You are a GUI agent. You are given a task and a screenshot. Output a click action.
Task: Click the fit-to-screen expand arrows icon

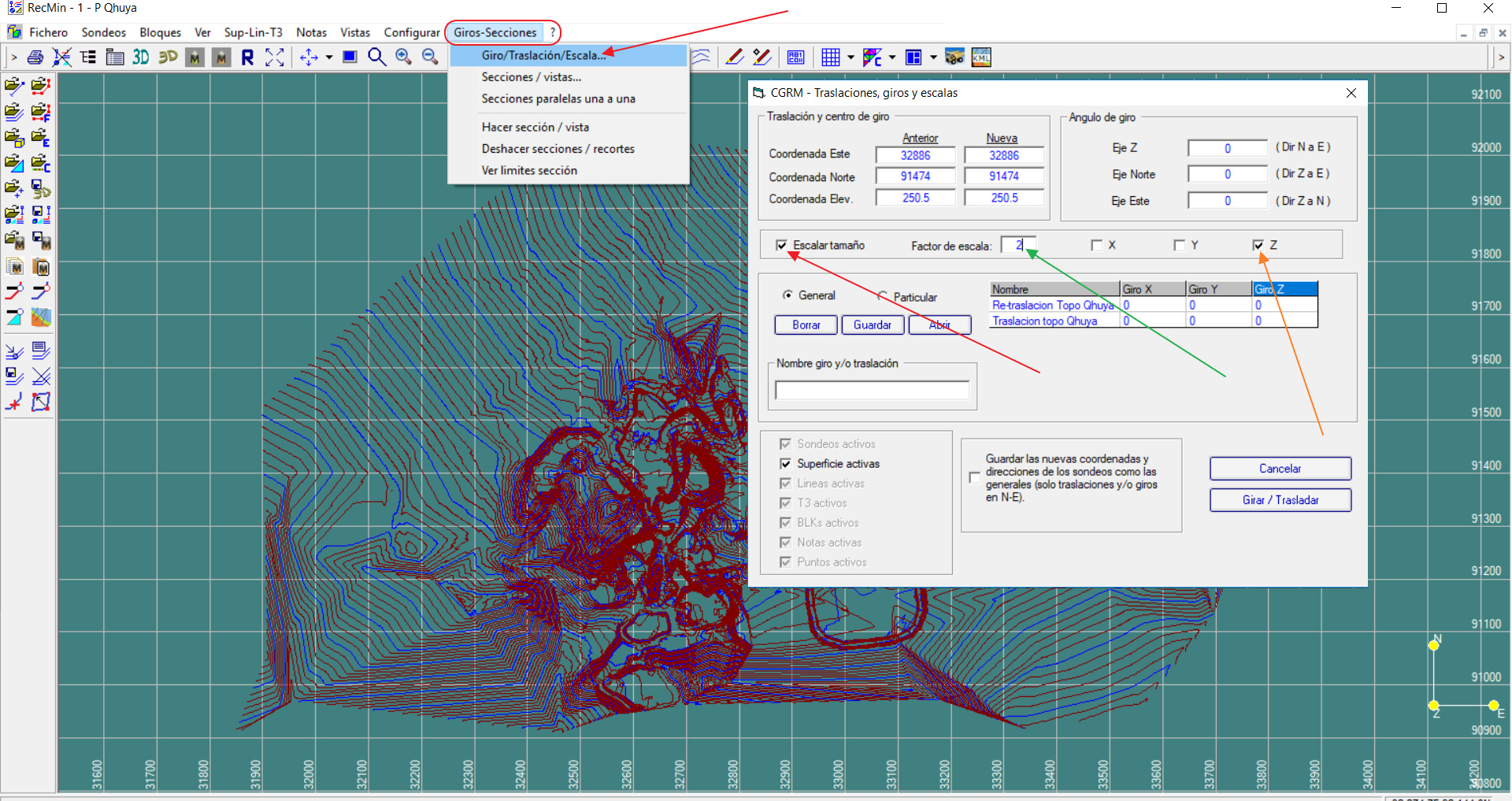[x=275, y=57]
